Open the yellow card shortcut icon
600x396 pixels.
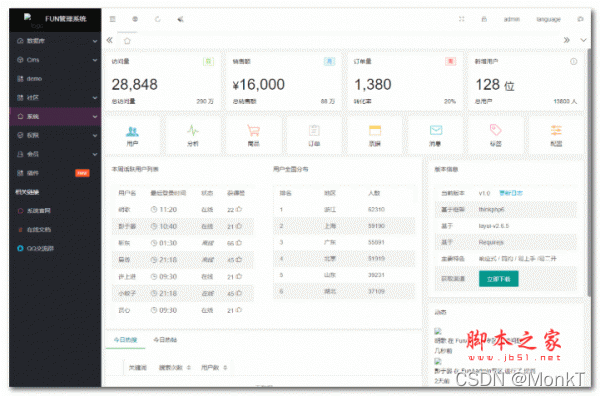[375, 131]
